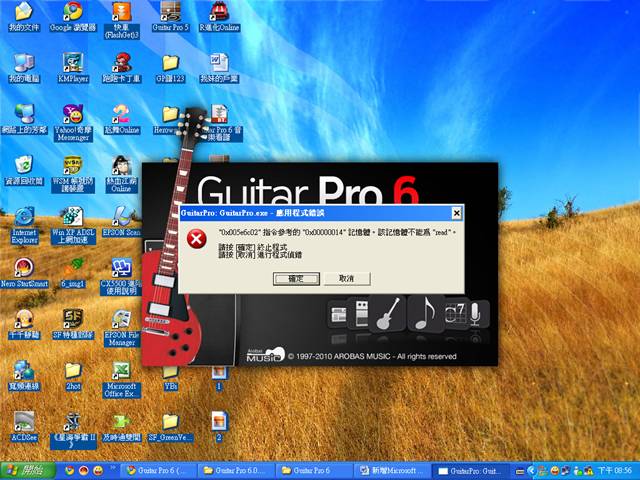Open the R進化Online desktop shortcut
640x480 pixels.
[x=219, y=17]
